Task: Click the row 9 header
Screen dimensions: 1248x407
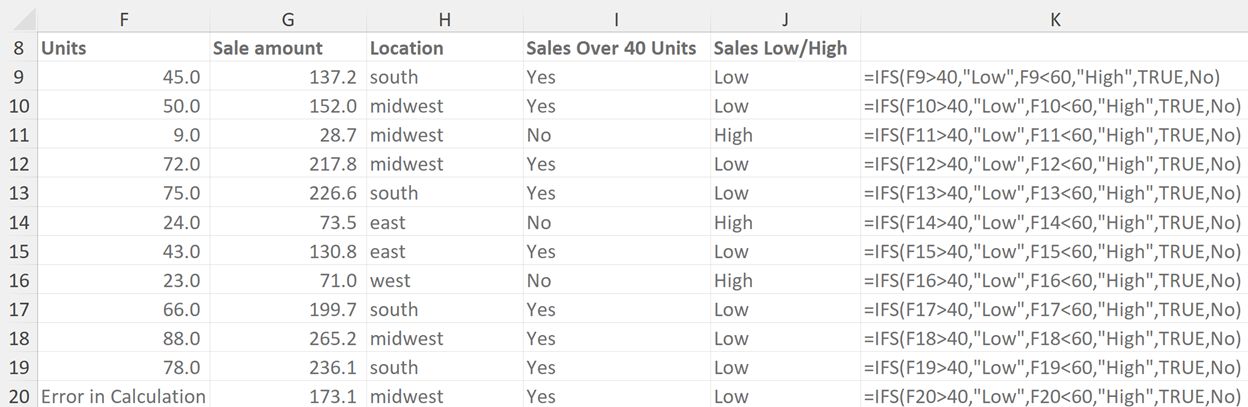Action: 19,77
